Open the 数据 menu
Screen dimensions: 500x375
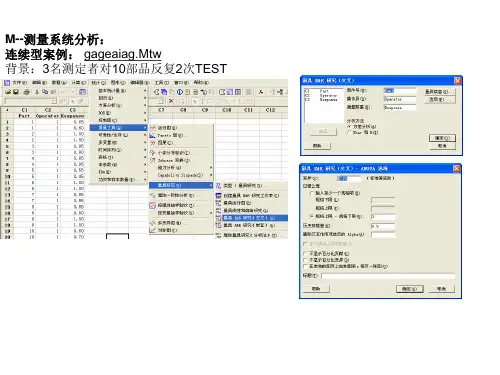pyautogui.click(x=59, y=83)
